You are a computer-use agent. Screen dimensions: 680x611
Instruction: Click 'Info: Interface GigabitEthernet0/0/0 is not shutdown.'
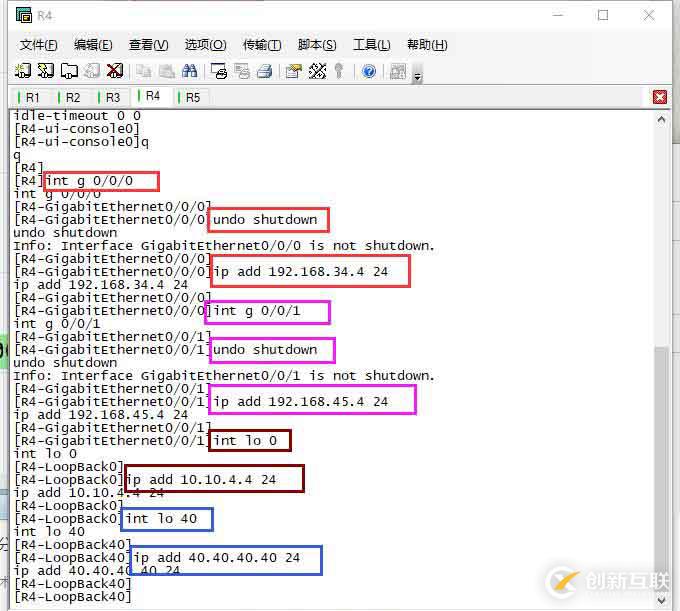tap(224, 246)
